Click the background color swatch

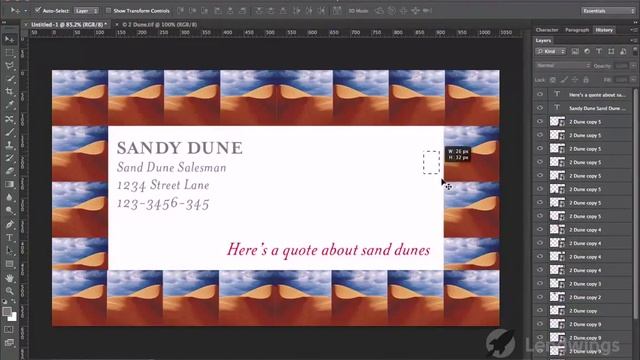(x=12, y=316)
